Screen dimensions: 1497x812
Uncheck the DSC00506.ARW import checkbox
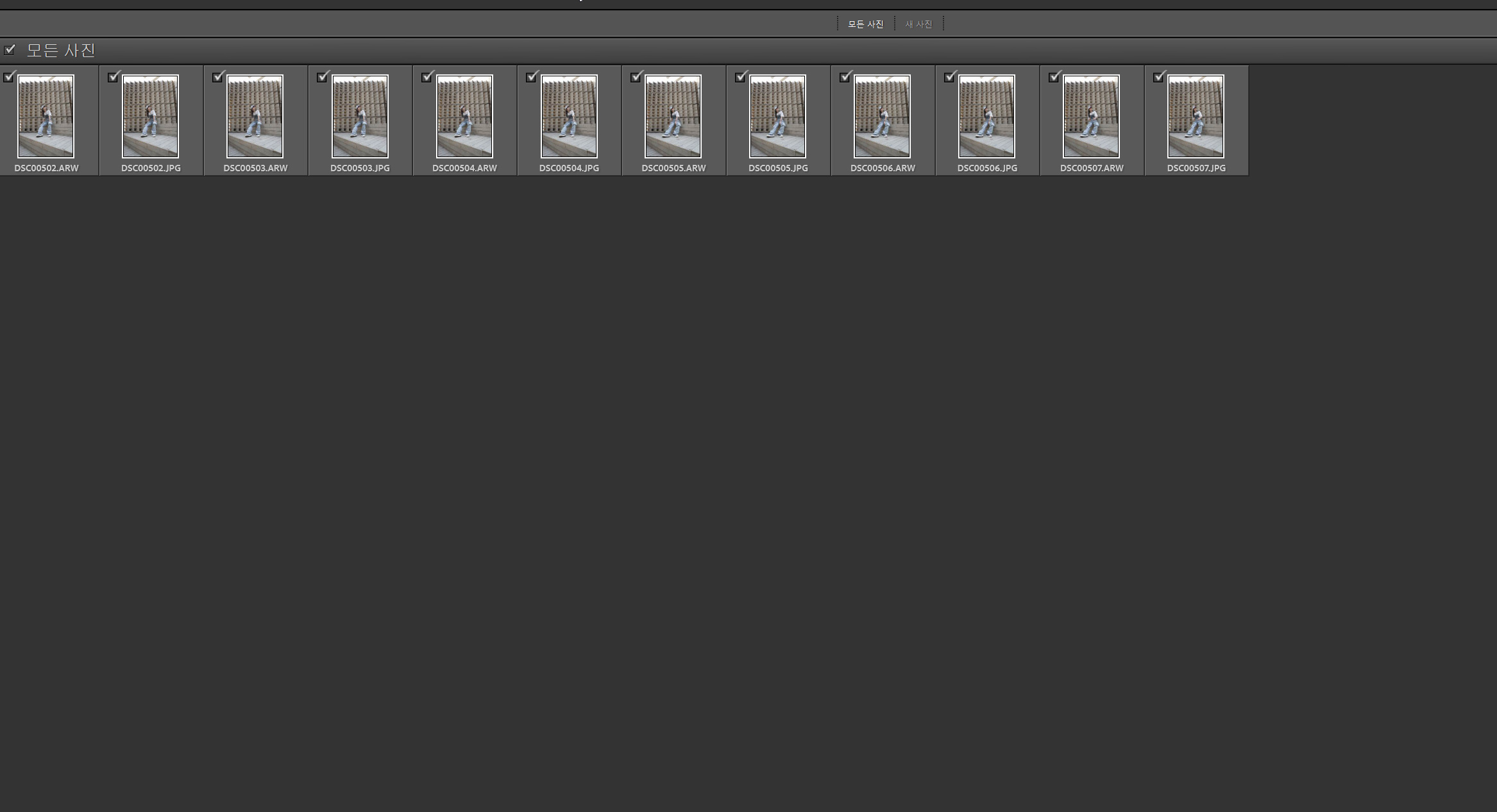845,78
